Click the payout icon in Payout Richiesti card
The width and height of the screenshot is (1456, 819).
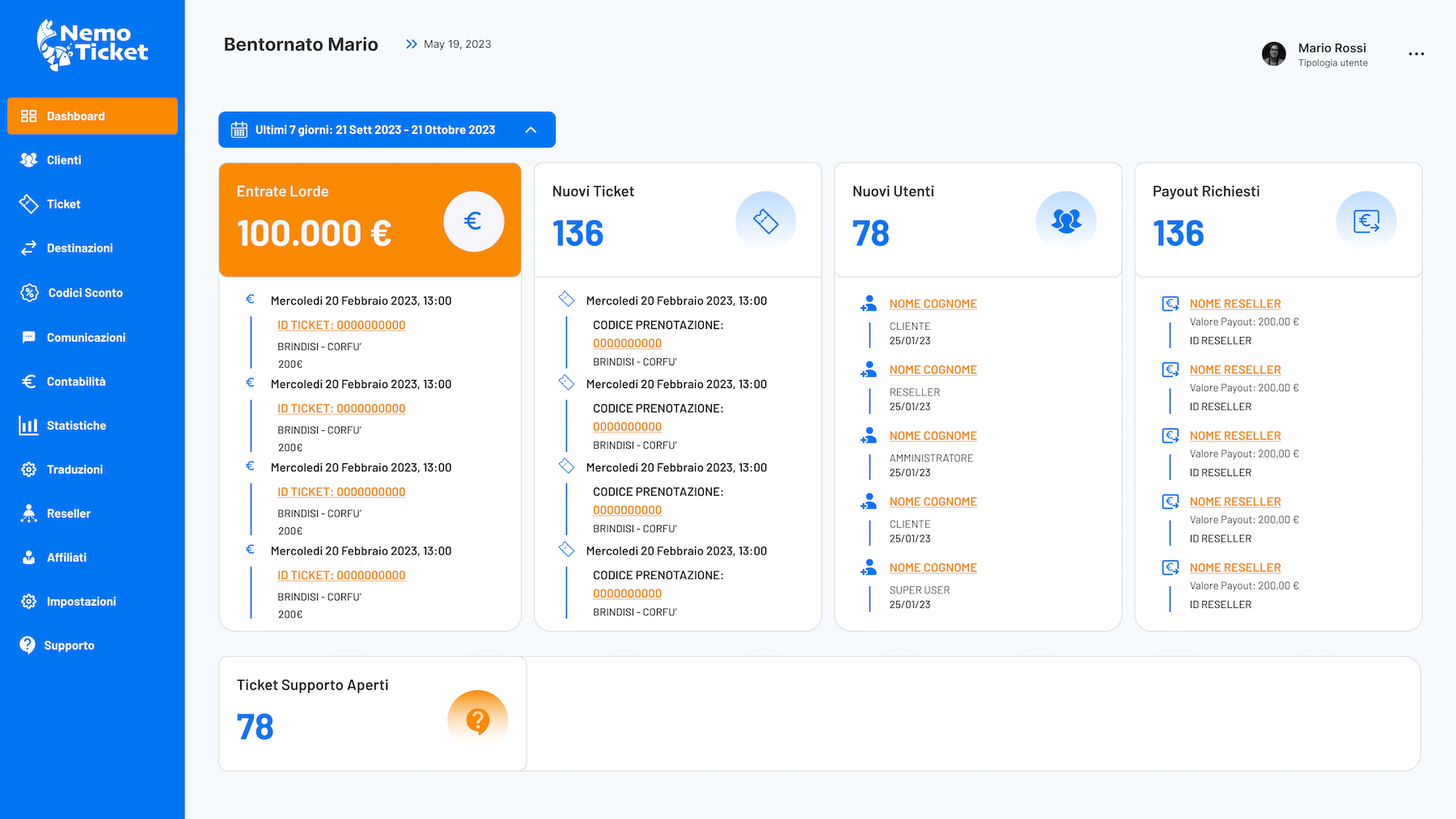(x=1365, y=222)
